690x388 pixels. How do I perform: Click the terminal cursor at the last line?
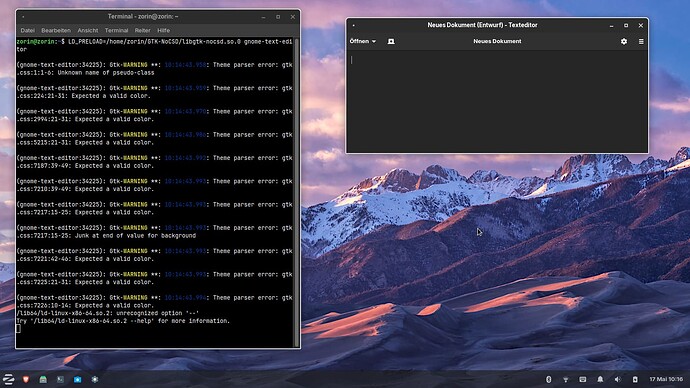18,329
